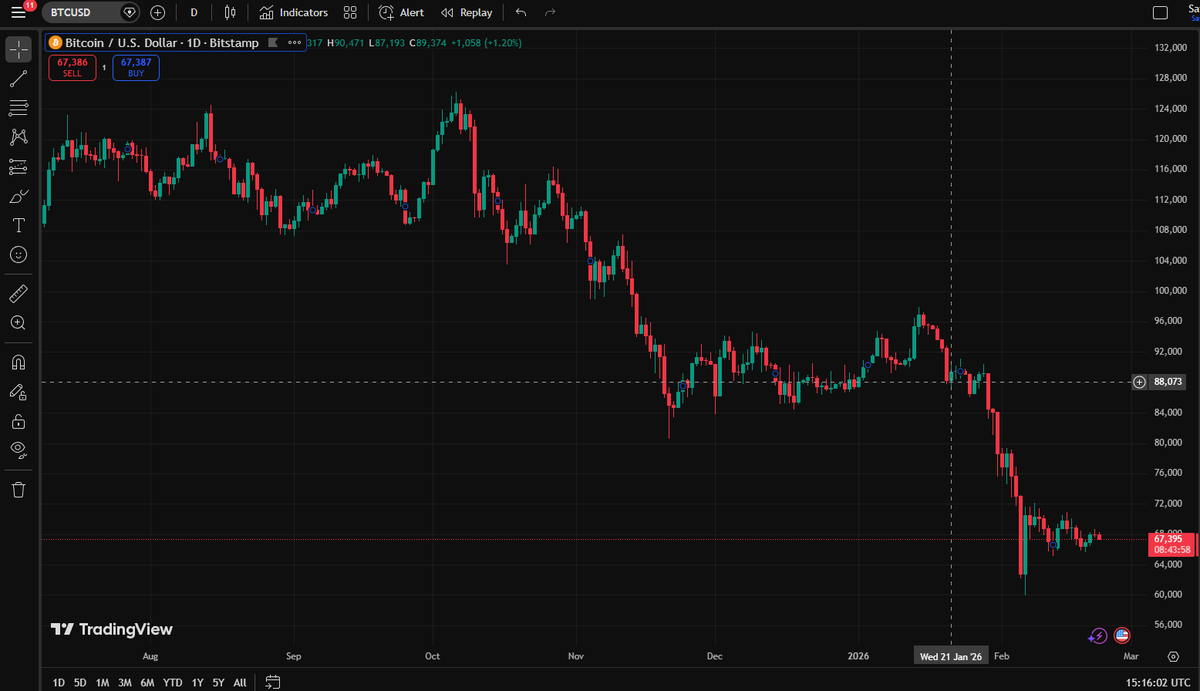Open Indicators from the top toolbar
The image size is (1200, 691).
pyautogui.click(x=293, y=12)
